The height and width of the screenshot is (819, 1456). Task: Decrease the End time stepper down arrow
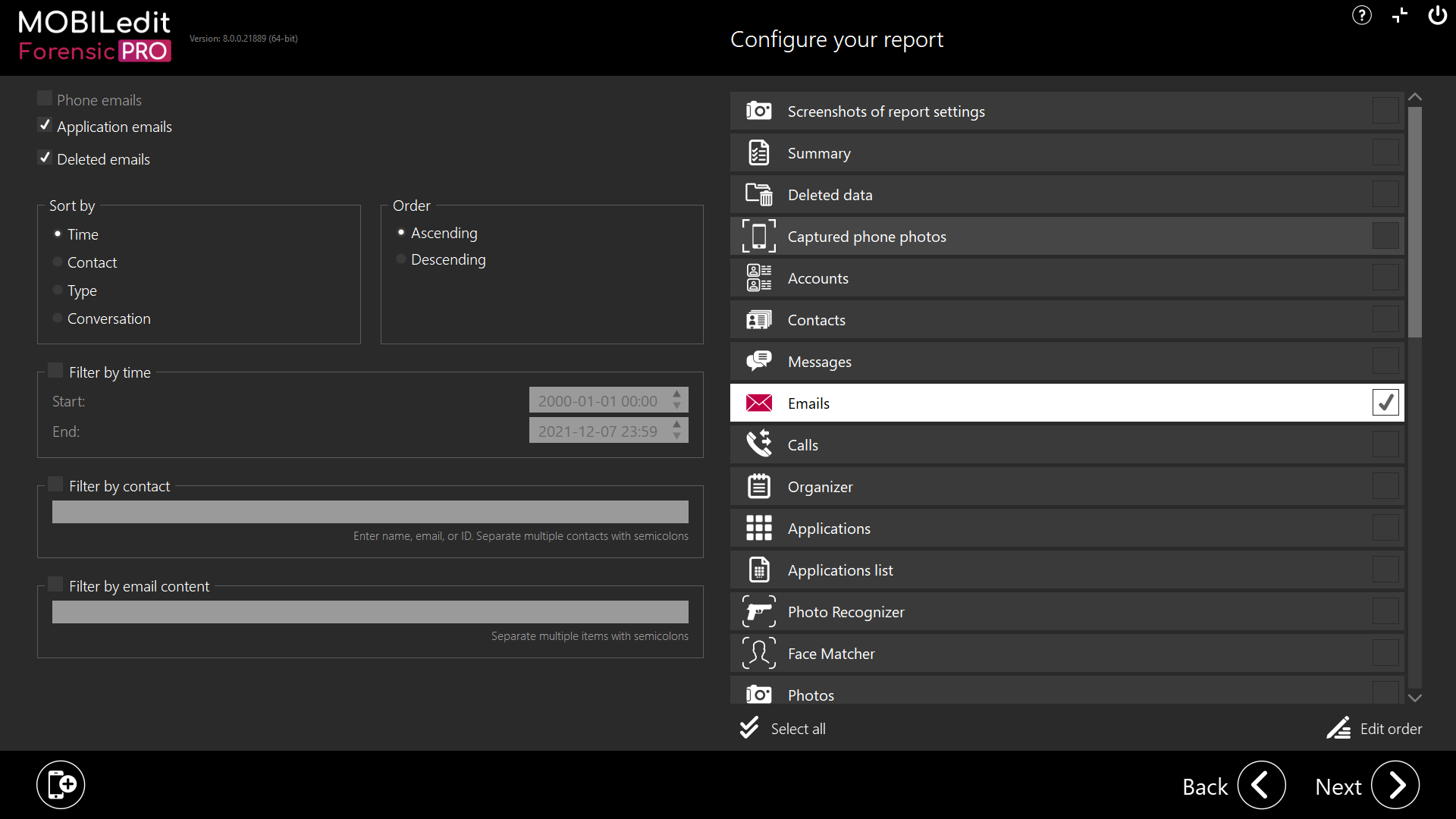click(677, 437)
